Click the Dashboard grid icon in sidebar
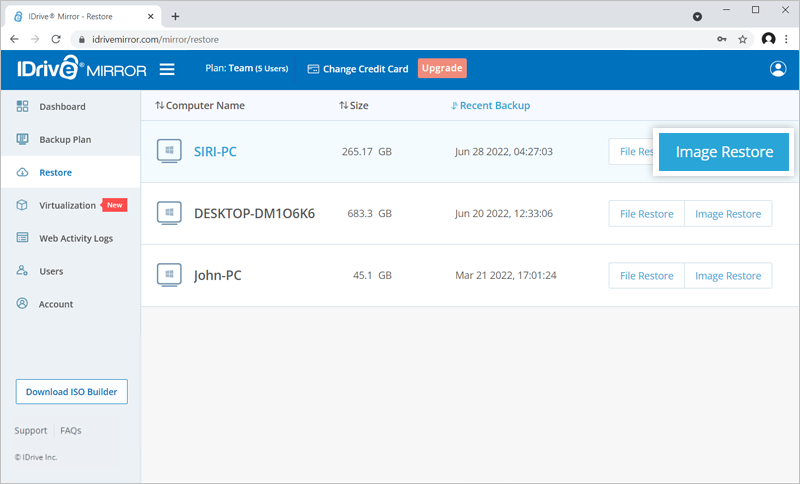 tap(22, 106)
